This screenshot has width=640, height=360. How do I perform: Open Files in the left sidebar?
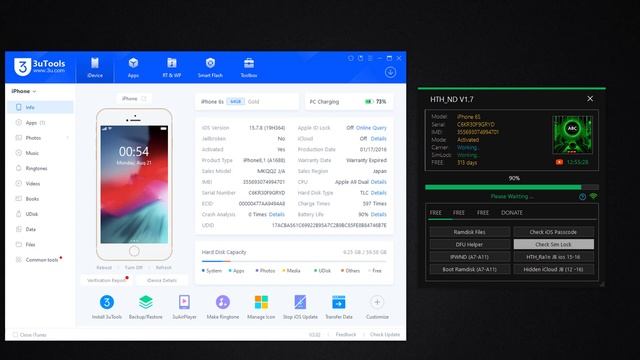[x=40, y=244]
